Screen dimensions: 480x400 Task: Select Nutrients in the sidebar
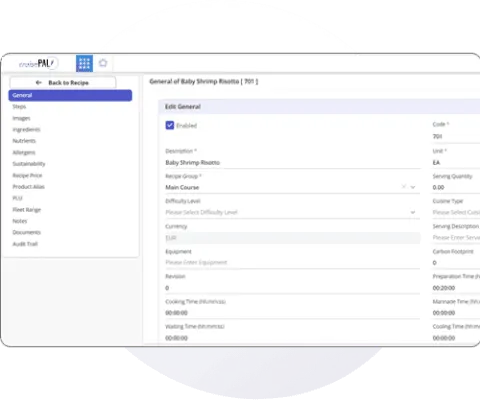click(x=24, y=141)
